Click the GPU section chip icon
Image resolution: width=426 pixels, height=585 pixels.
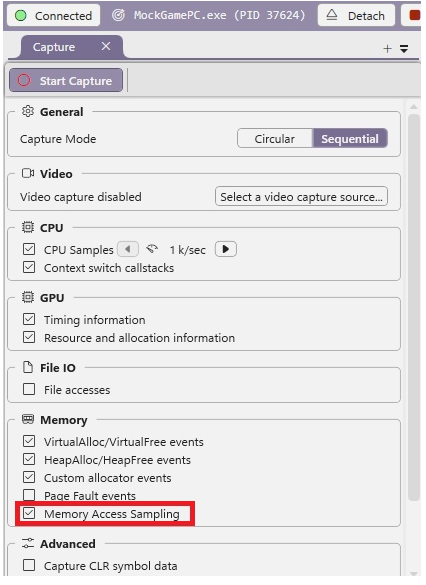pyautogui.click(x=28, y=297)
